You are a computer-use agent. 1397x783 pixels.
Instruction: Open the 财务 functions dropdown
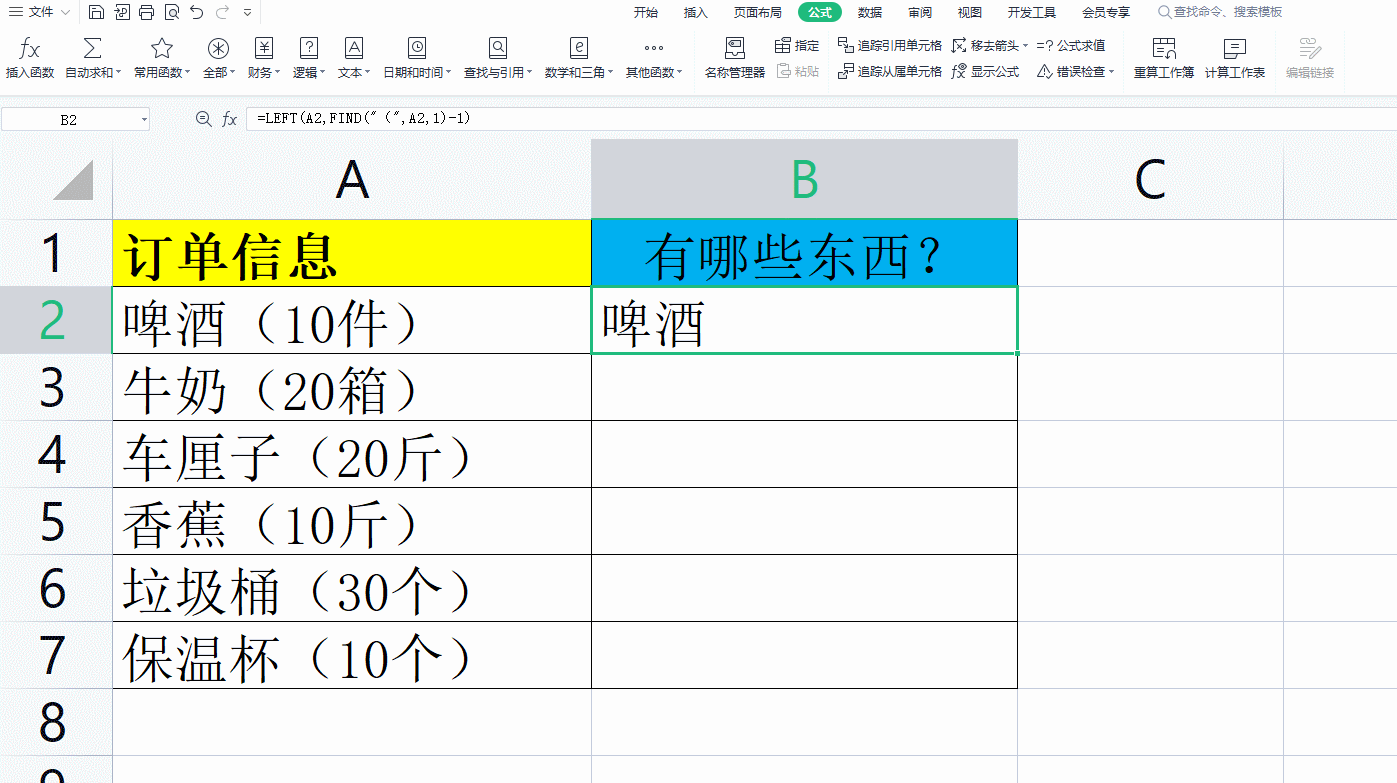(263, 58)
